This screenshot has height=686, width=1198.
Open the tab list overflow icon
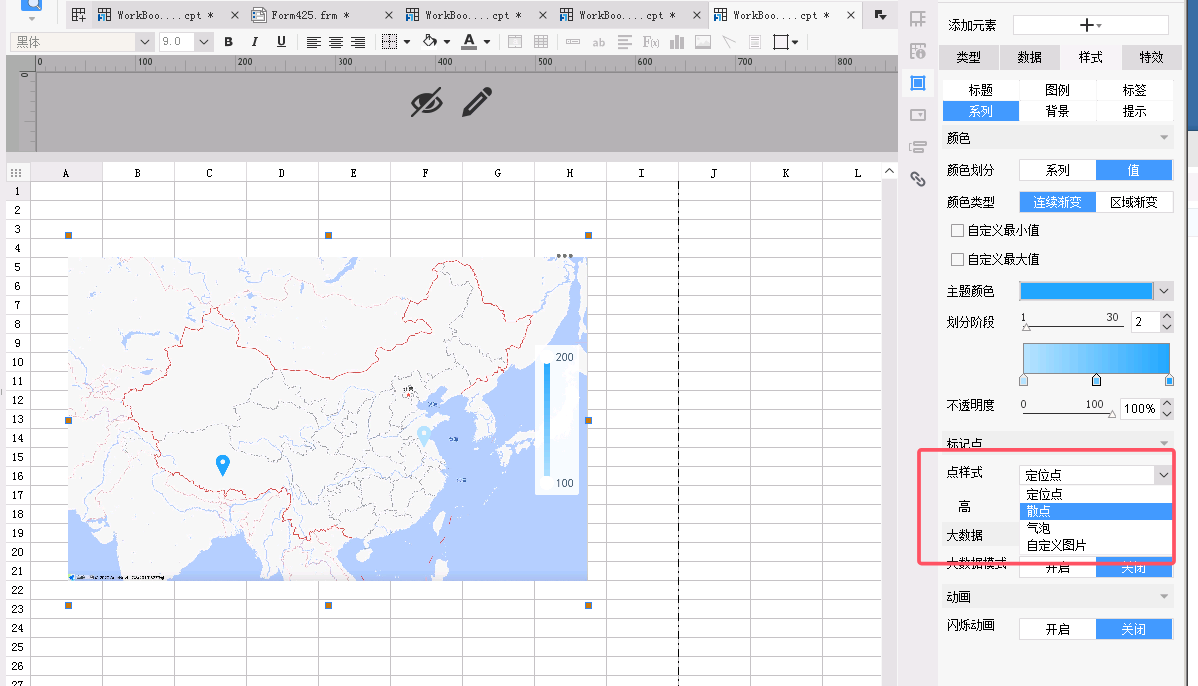click(880, 15)
